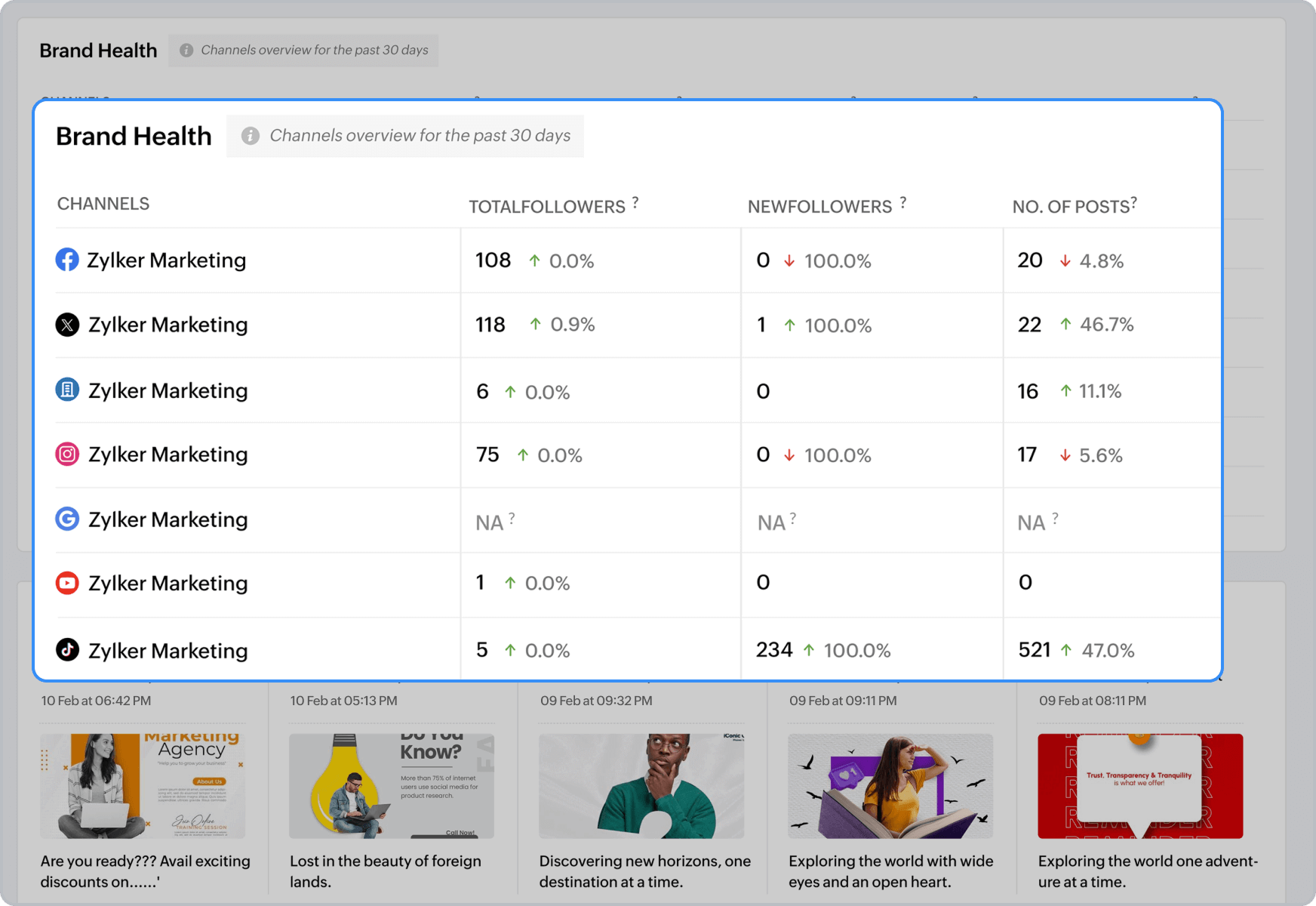Open the New Followers help question mark

(x=903, y=202)
